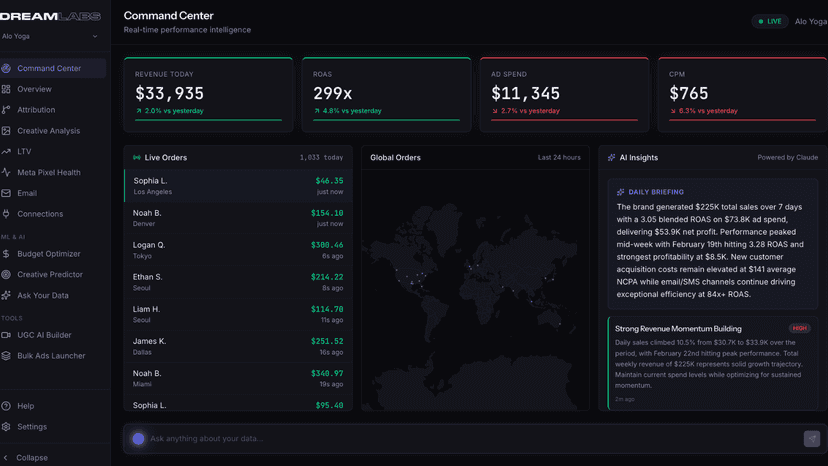This screenshot has height=466, width=828.
Task: Open the Budget Optimizer
Action: [53, 254]
